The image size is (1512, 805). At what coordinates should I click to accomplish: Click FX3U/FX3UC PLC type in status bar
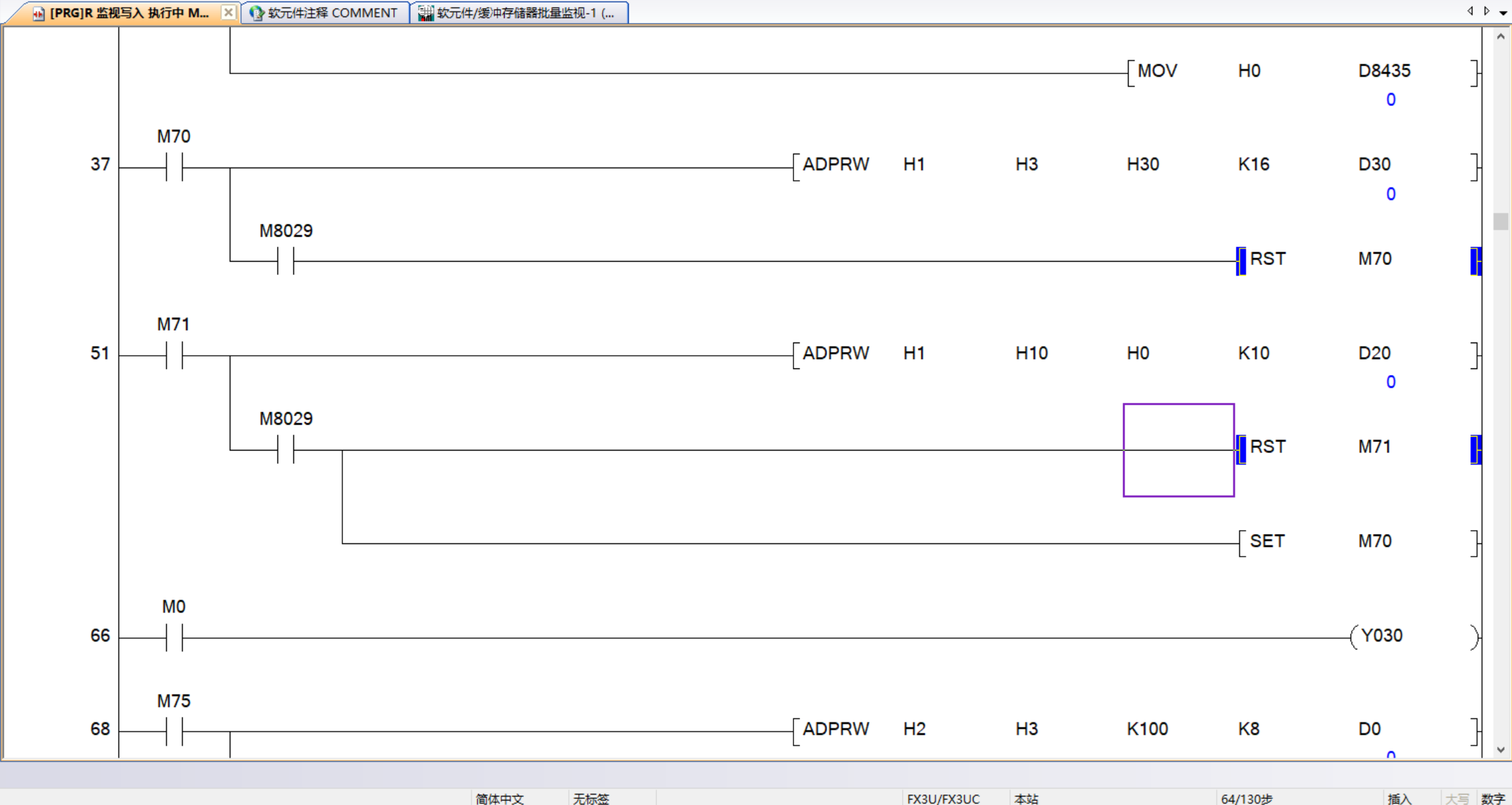[942, 798]
